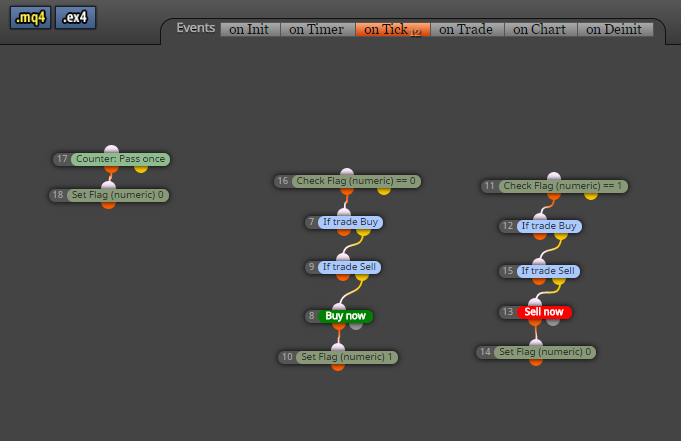The image size is (681, 441).
Task: Click orange output connector of block 14
Action: pos(536,361)
